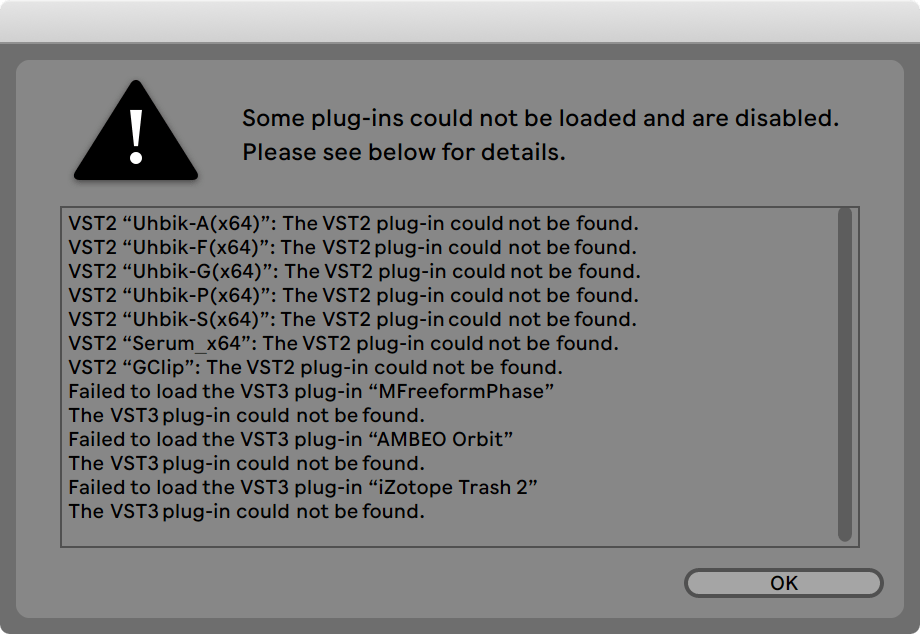Viewport: 920px width, 634px height.
Task: Select the iZotope Trash 2 failure line
Action: [x=304, y=487]
